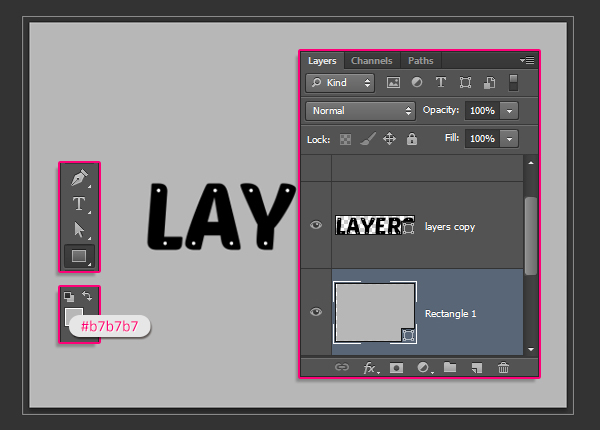This screenshot has height=430, width=600.
Task: Toggle lock transparent pixels
Action: 345,139
